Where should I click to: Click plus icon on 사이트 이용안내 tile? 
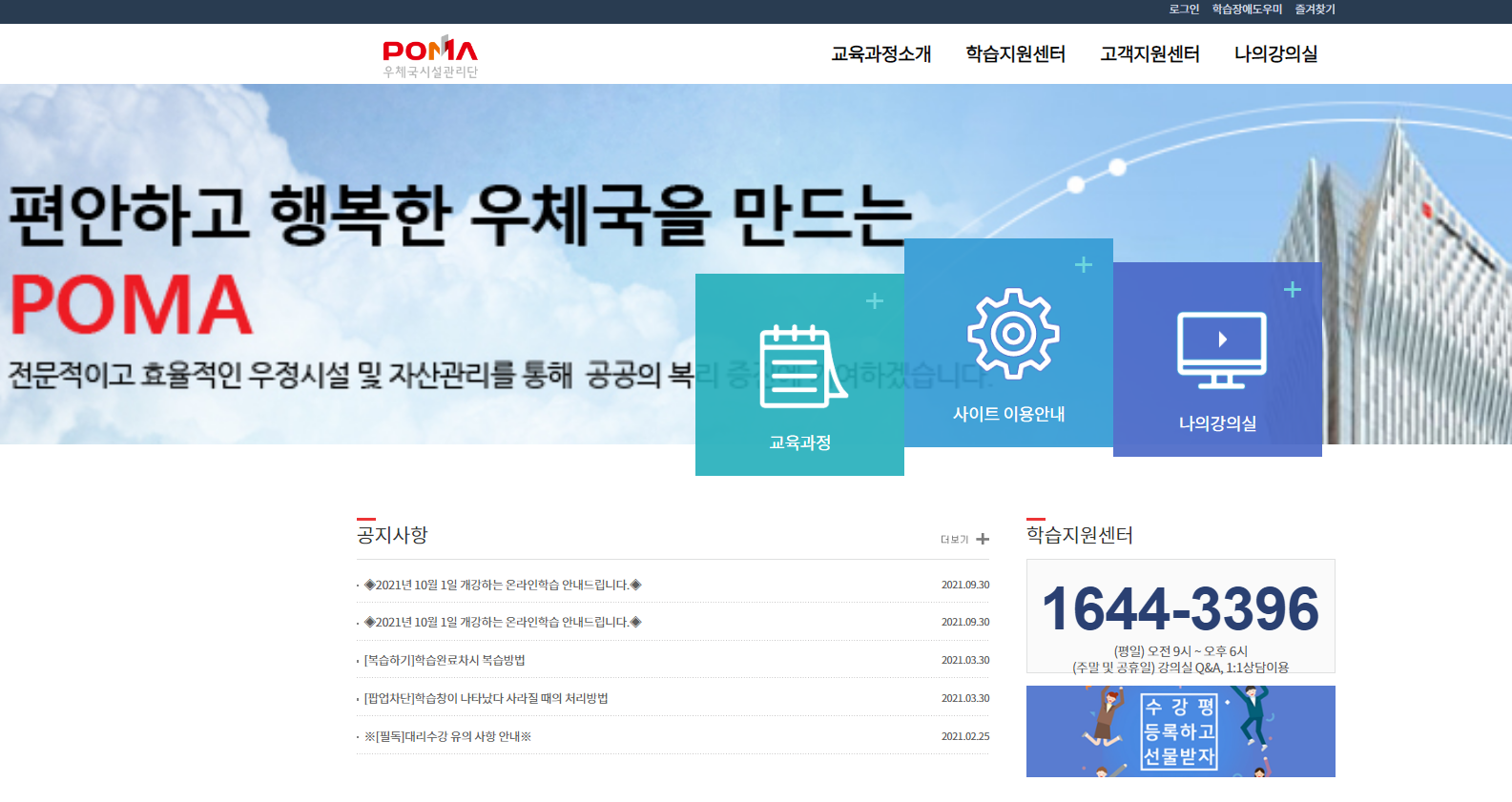pyautogui.click(x=1083, y=265)
